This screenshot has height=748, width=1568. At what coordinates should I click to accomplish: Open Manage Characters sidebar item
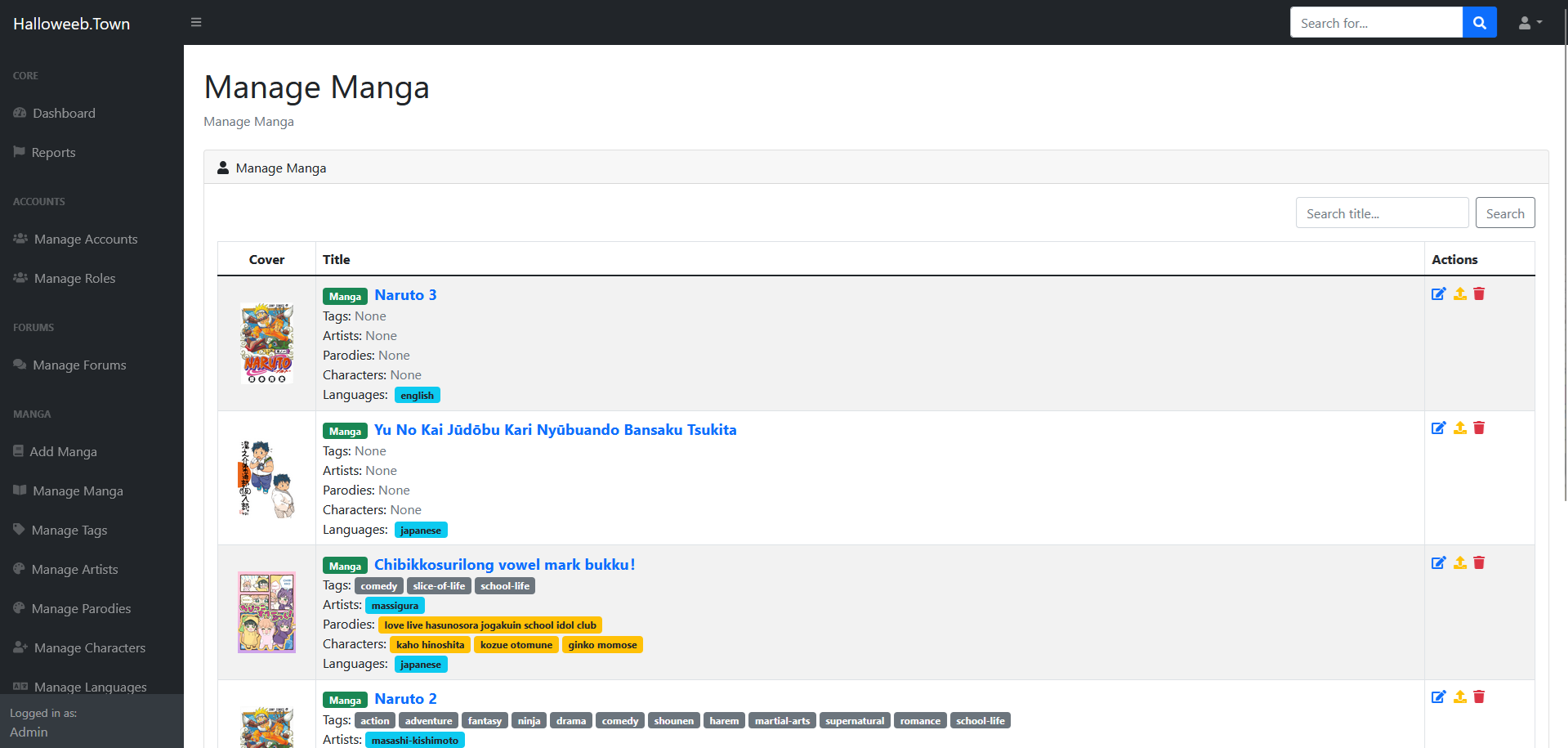(x=92, y=647)
